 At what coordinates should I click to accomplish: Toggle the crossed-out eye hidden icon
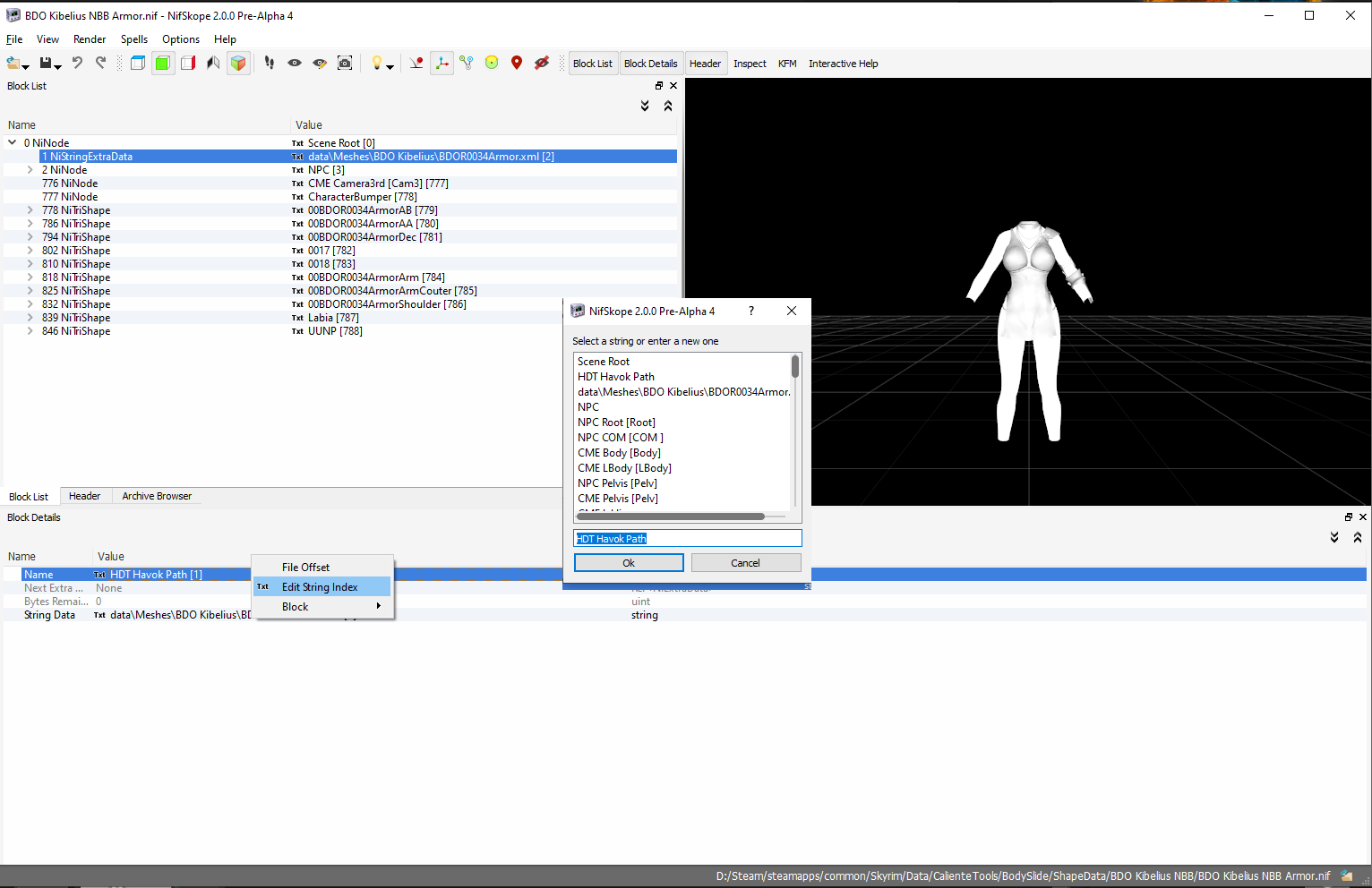tap(542, 63)
